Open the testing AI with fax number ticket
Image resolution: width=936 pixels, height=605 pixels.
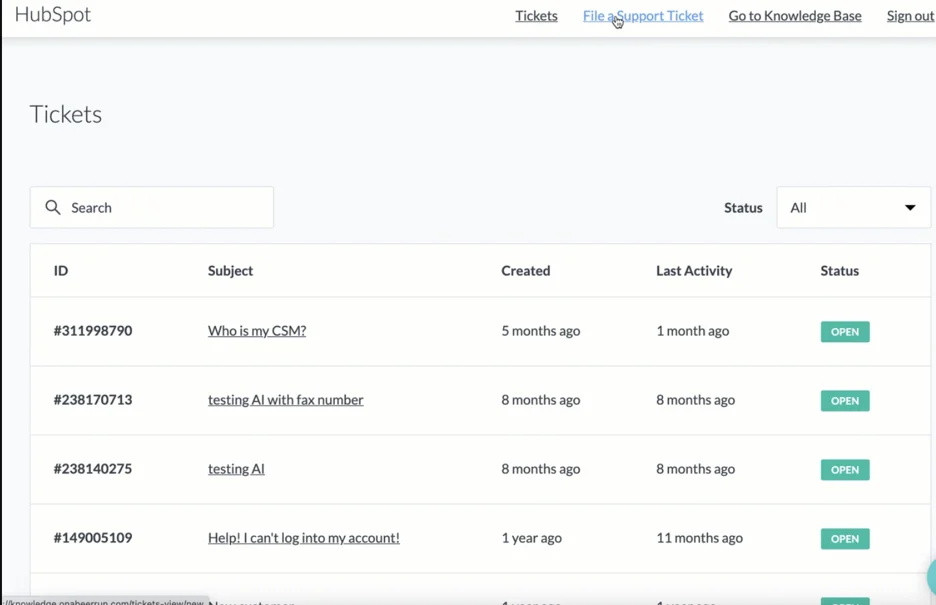click(x=285, y=399)
